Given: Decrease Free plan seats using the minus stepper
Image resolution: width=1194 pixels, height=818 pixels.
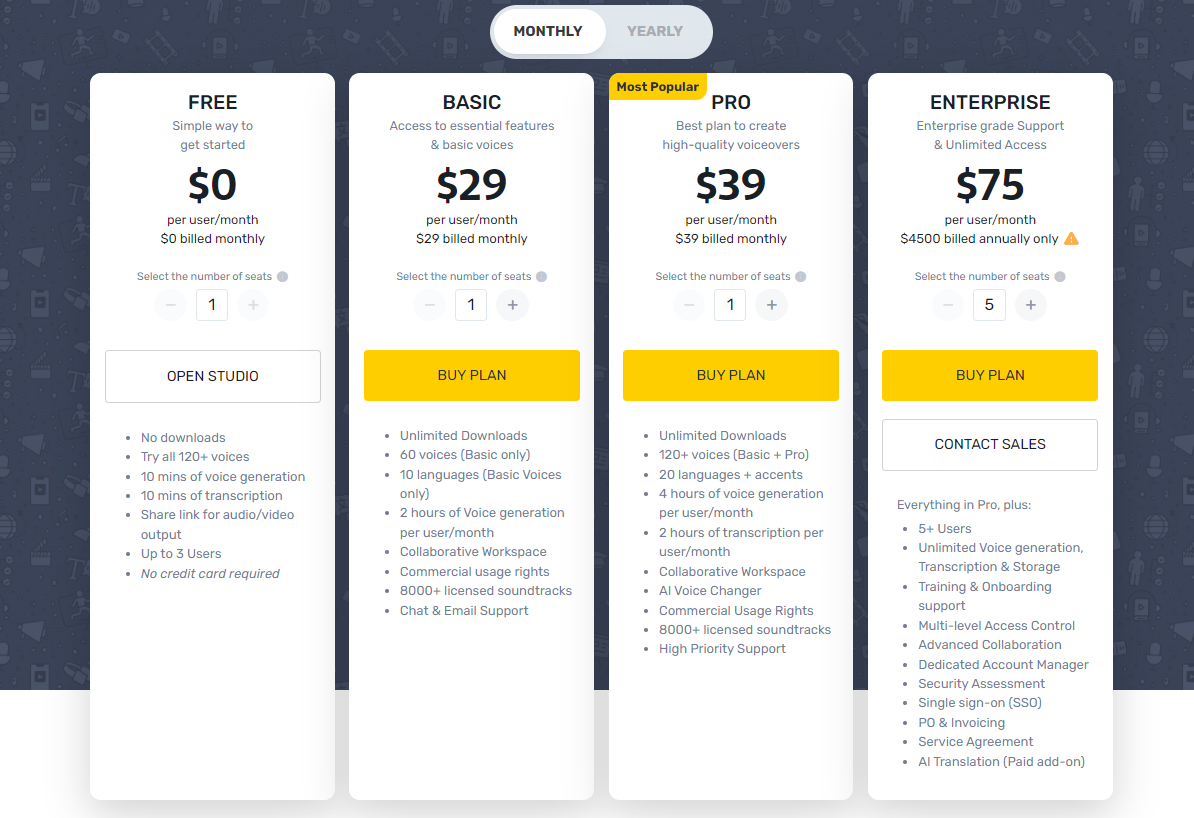Looking at the screenshot, I should pos(171,305).
